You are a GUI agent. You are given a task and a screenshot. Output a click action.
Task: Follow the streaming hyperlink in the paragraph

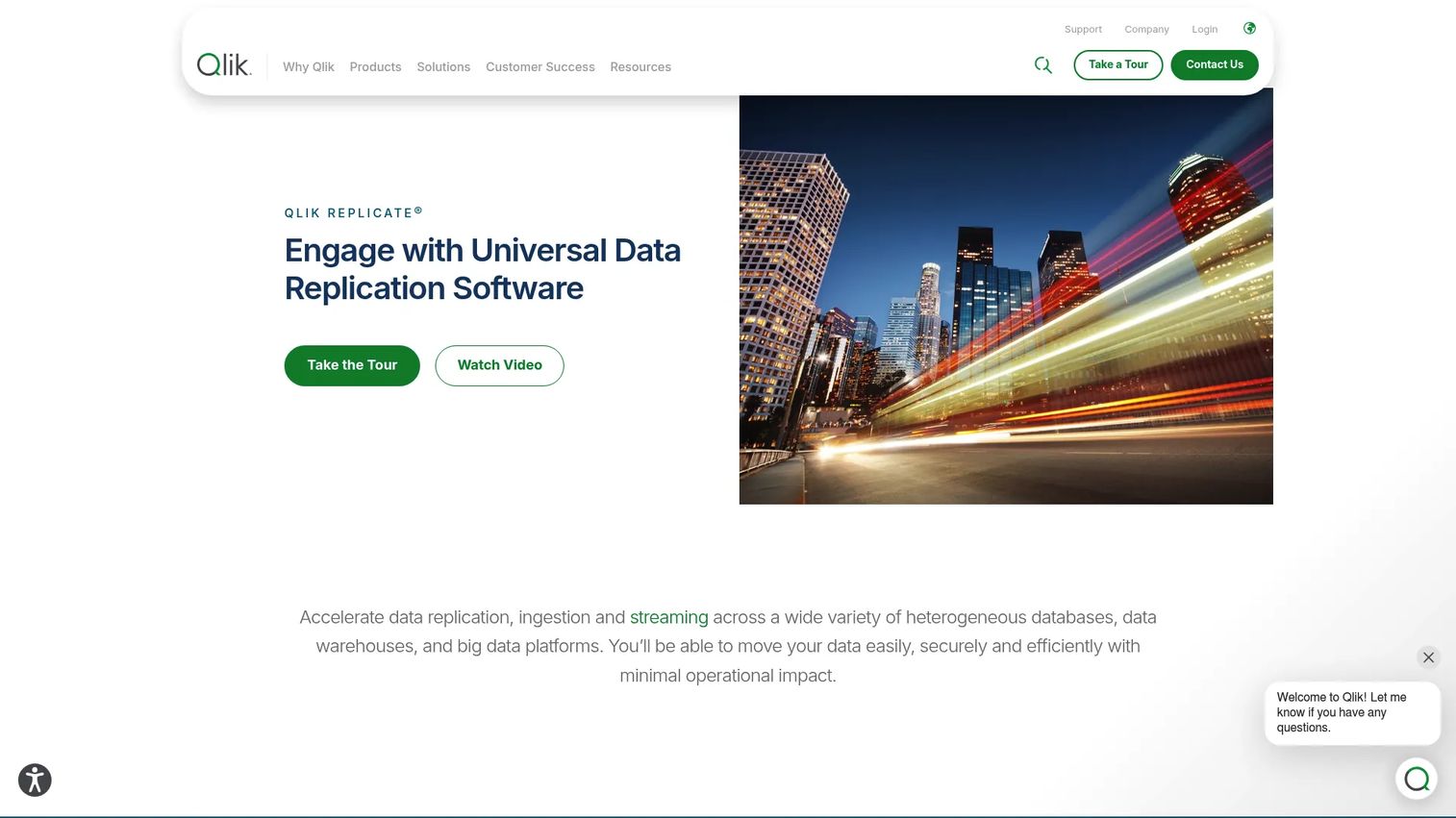669,617
